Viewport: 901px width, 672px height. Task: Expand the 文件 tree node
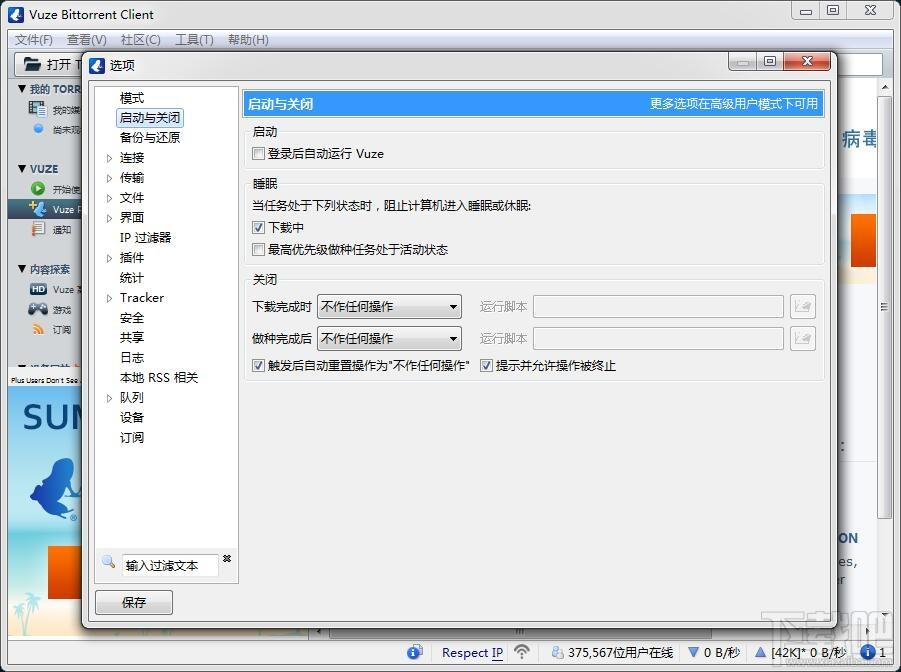pyautogui.click(x=109, y=198)
